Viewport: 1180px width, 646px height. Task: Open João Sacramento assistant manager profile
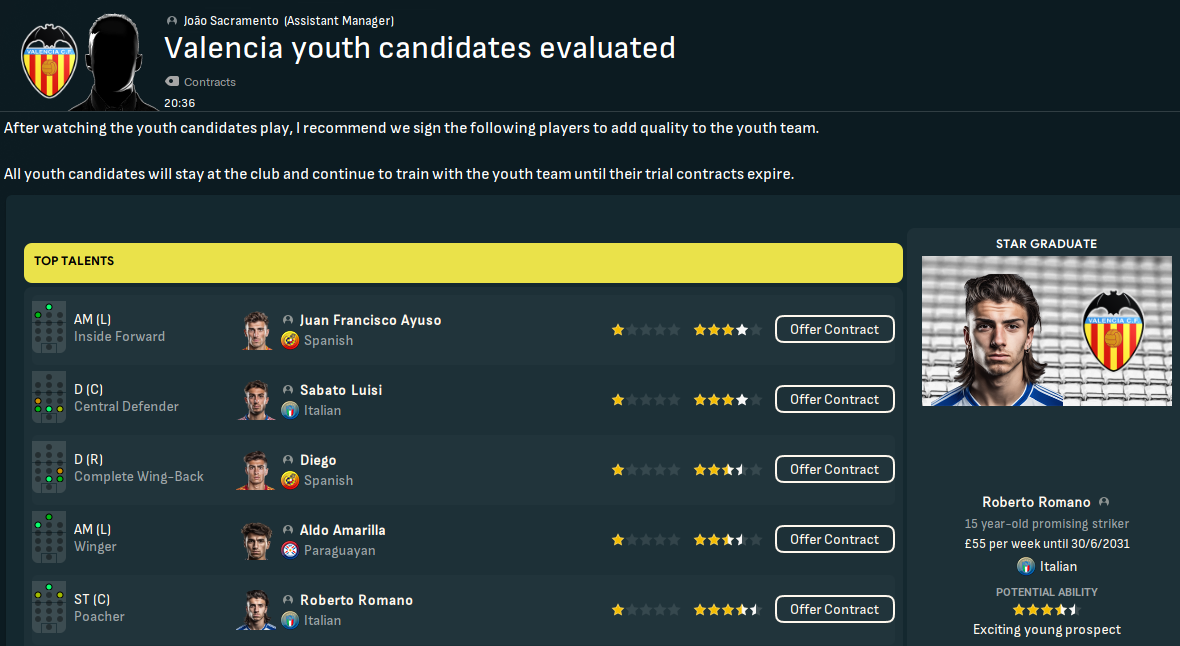click(231, 21)
